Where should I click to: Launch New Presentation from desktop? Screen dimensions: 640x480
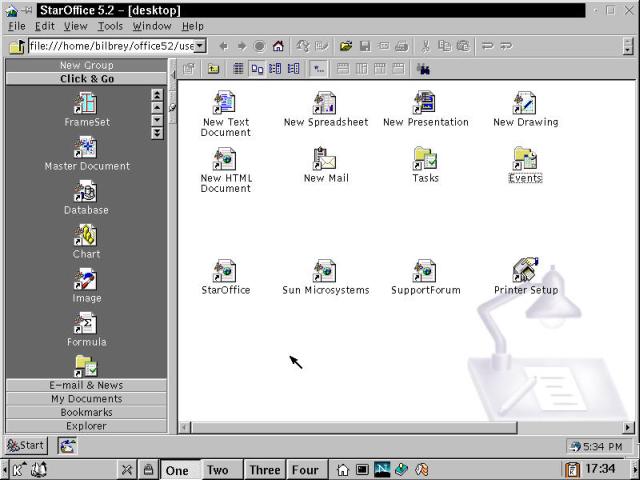[424, 102]
